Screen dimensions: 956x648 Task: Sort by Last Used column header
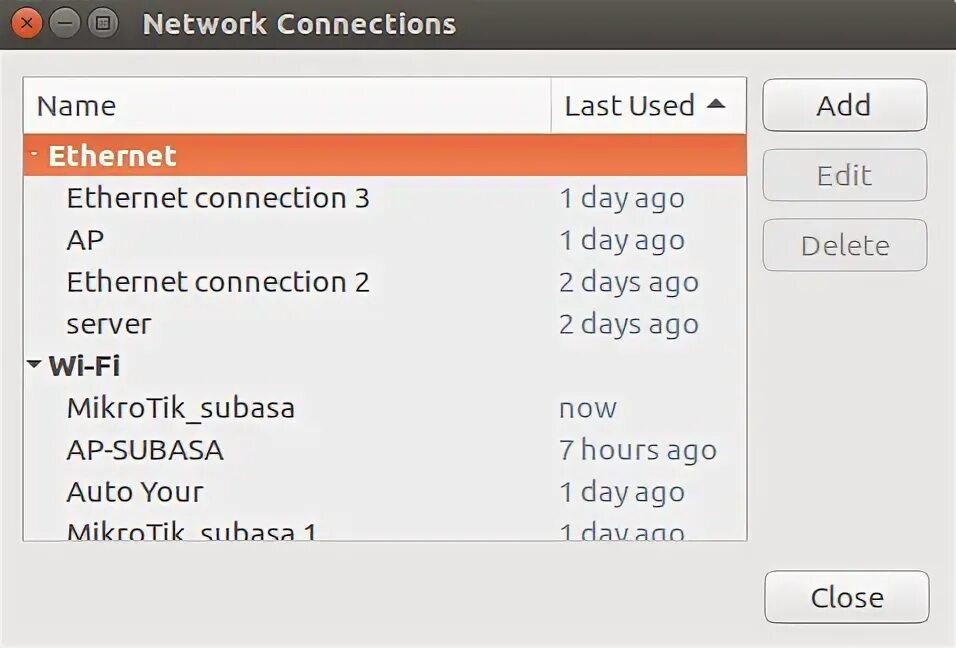click(x=630, y=105)
